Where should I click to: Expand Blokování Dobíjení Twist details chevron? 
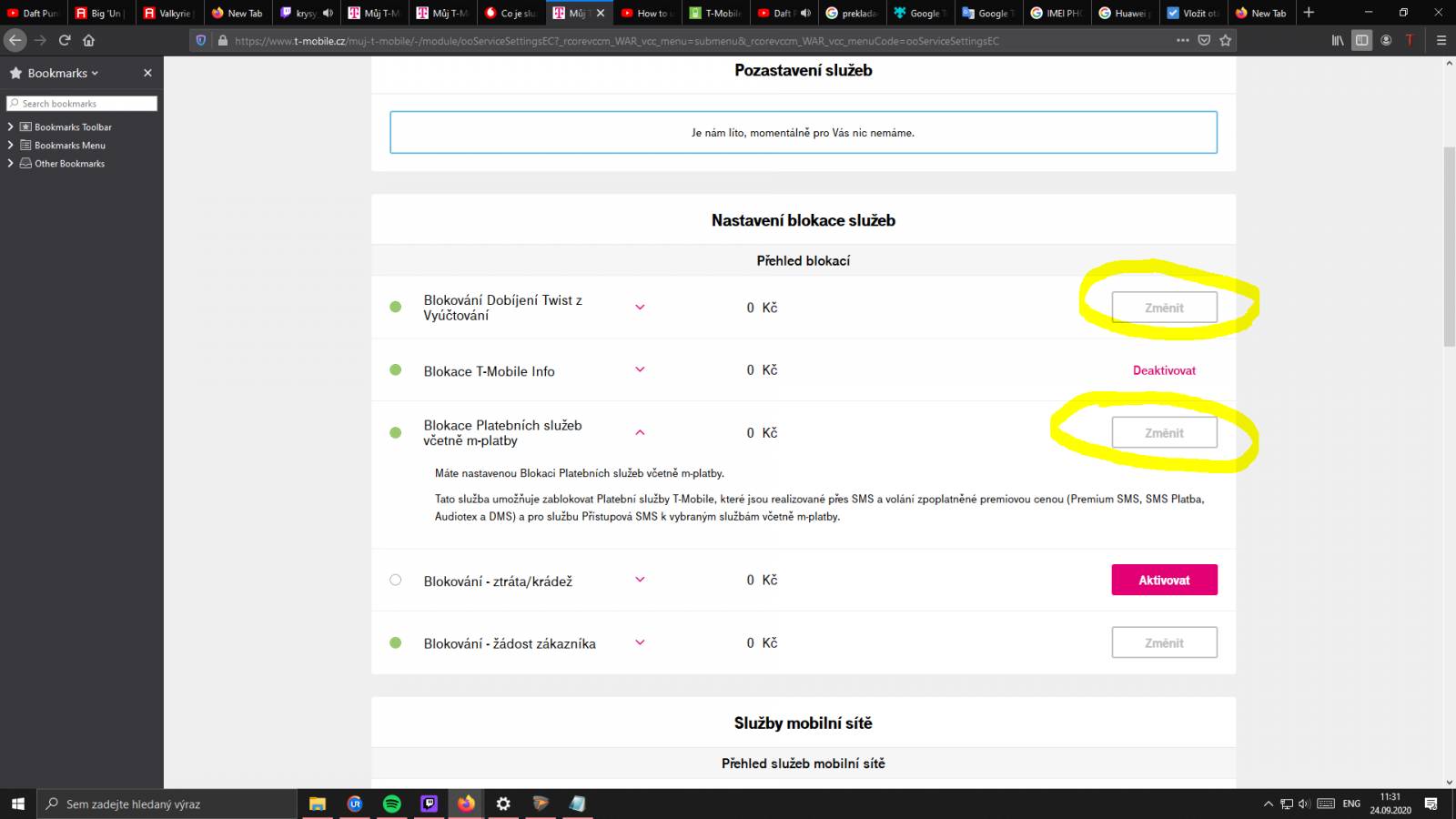point(640,308)
